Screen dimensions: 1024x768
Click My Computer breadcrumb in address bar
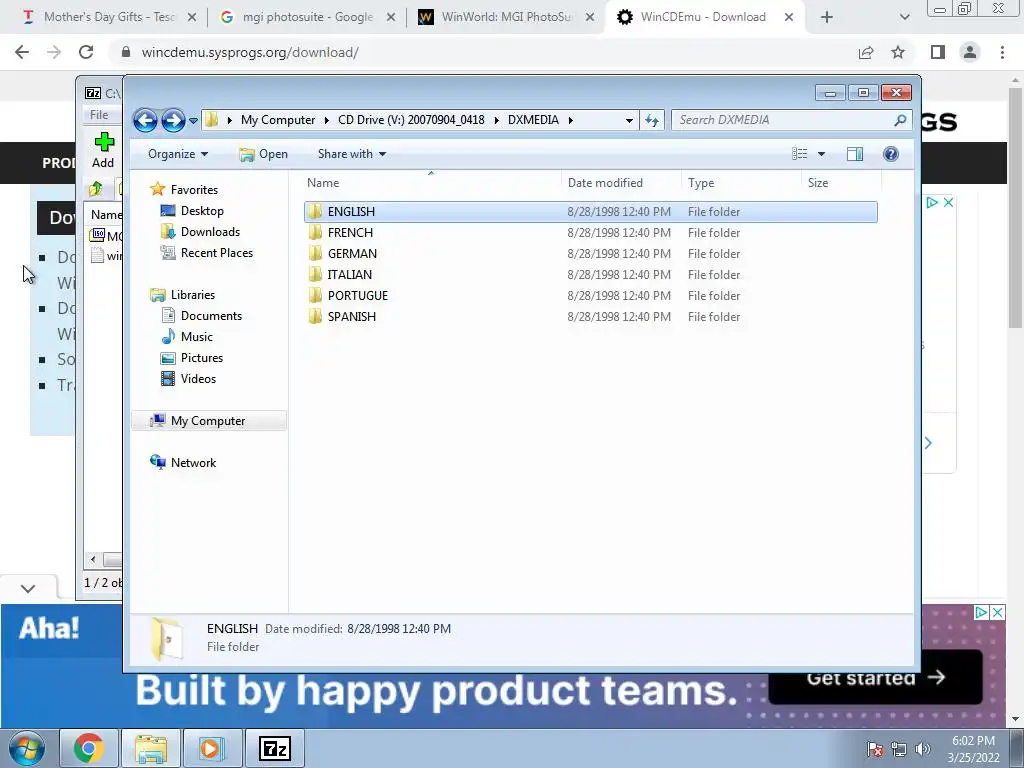tap(278, 120)
